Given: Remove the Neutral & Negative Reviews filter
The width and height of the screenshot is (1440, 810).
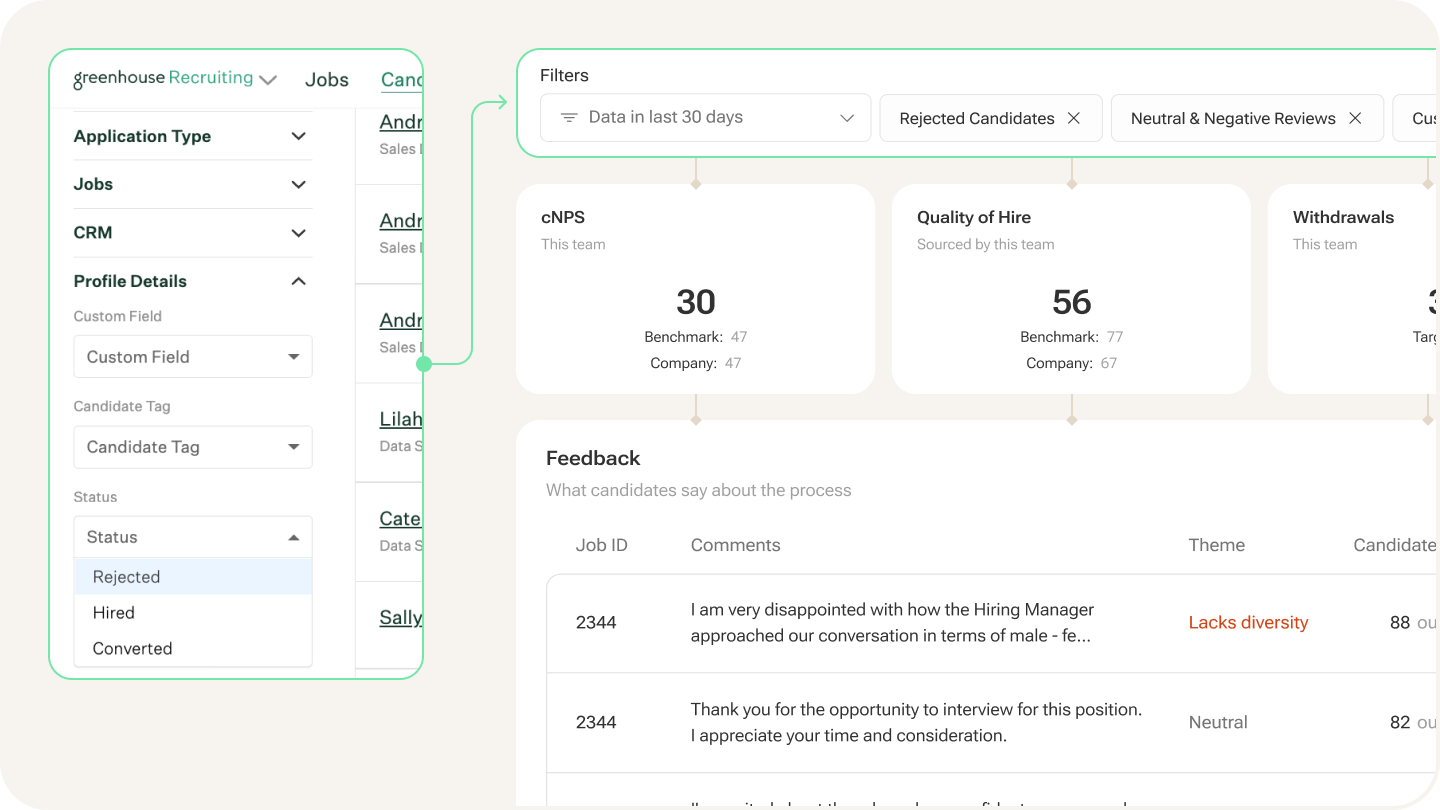Looking at the screenshot, I should 1355,118.
